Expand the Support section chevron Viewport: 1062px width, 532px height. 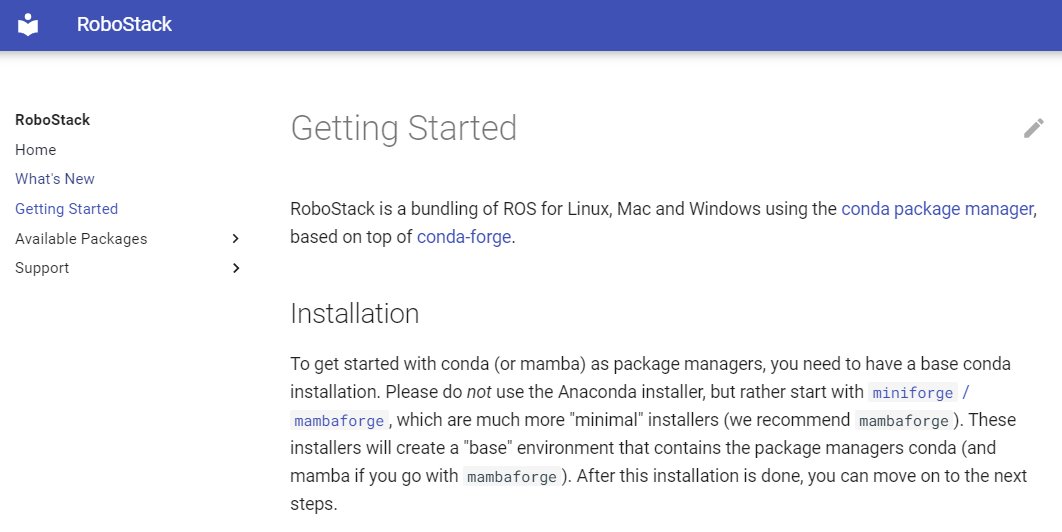click(x=236, y=268)
